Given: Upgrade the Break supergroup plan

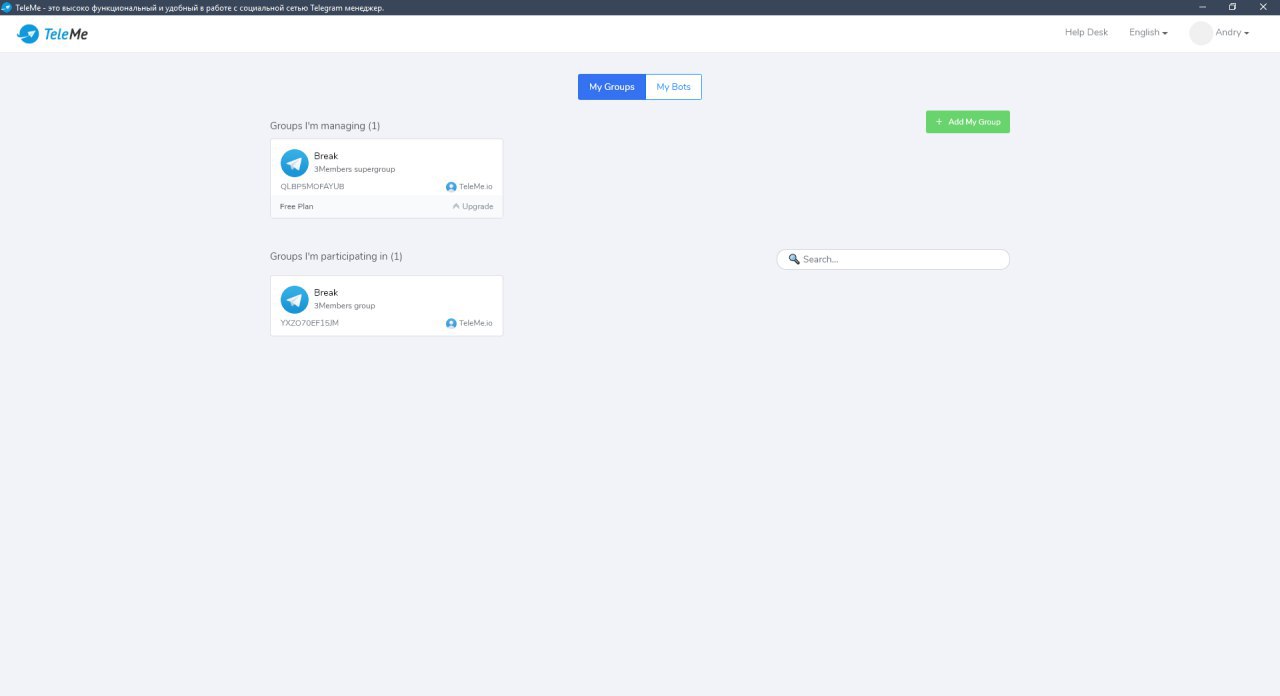Looking at the screenshot, I should tap(473, 207).
